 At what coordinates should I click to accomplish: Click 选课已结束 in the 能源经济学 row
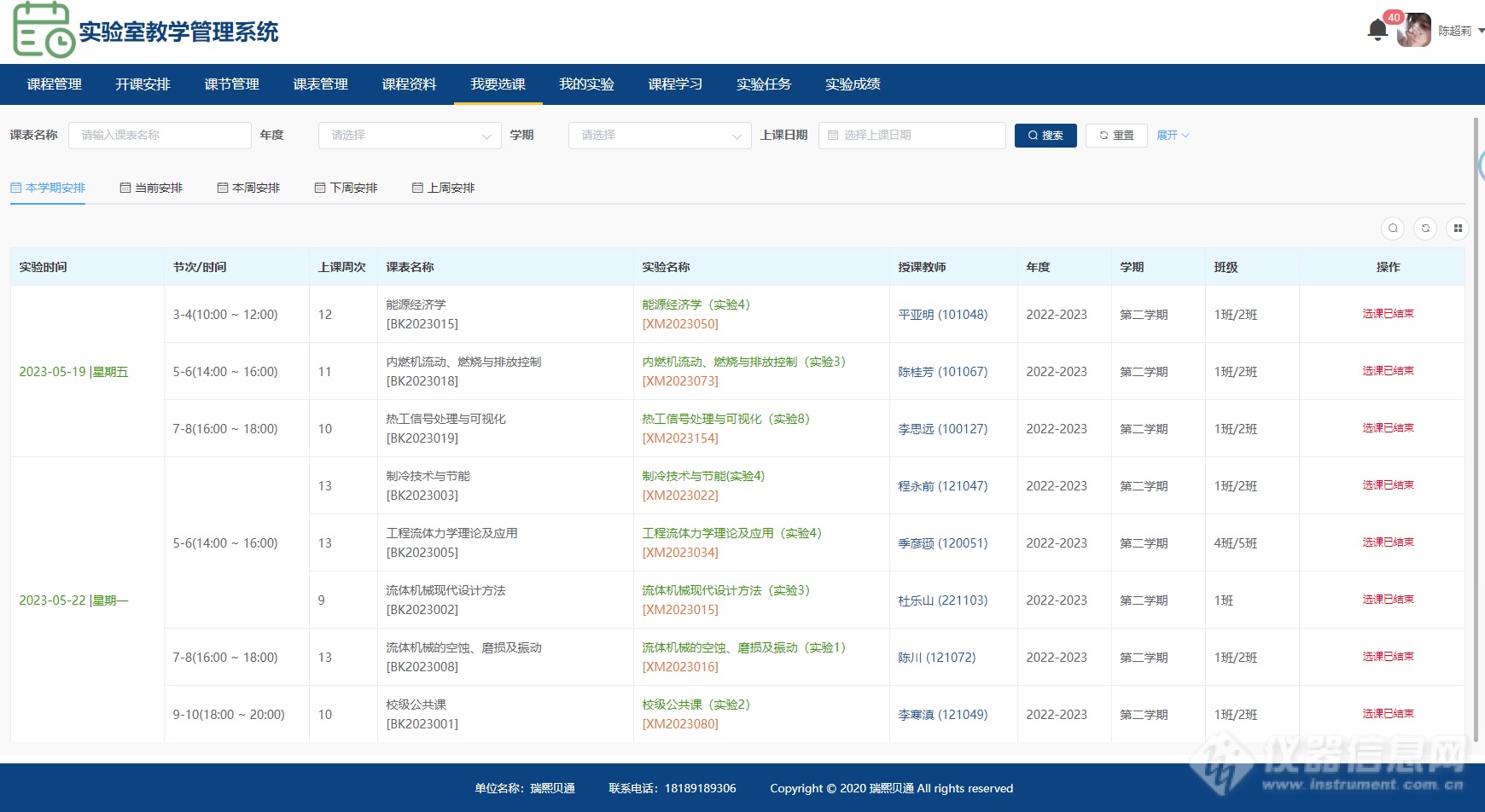(x=1388, y=314)
